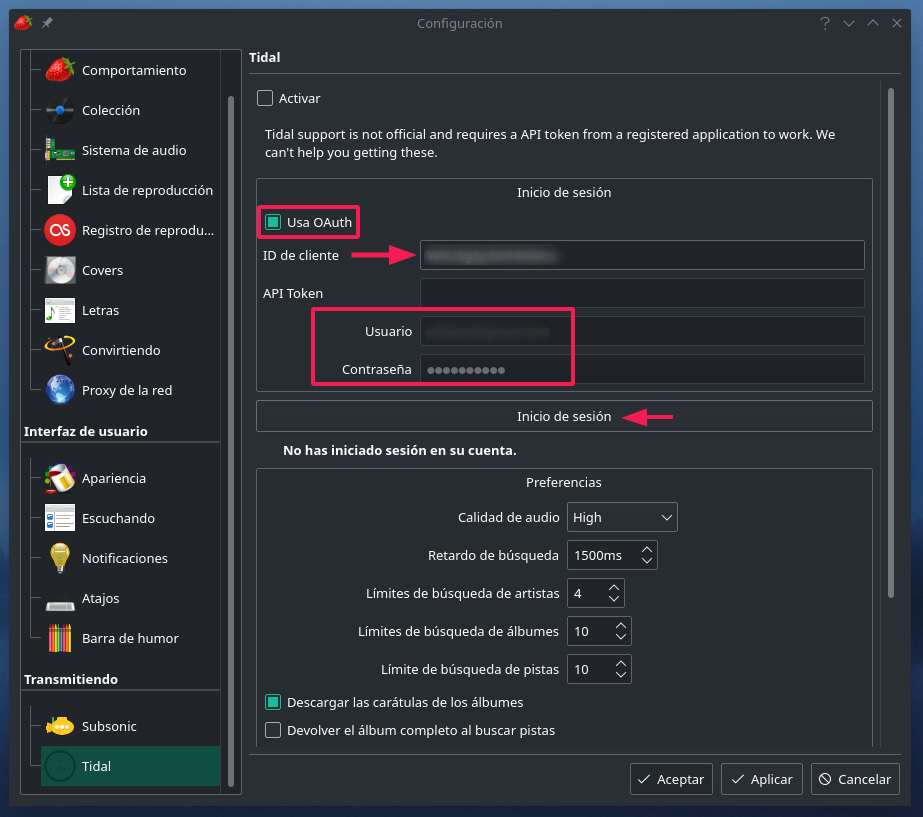Click the Apariencia paint bucket icon
The width and height of the screenshot is (923, 817).
click(x=60, y=478)
